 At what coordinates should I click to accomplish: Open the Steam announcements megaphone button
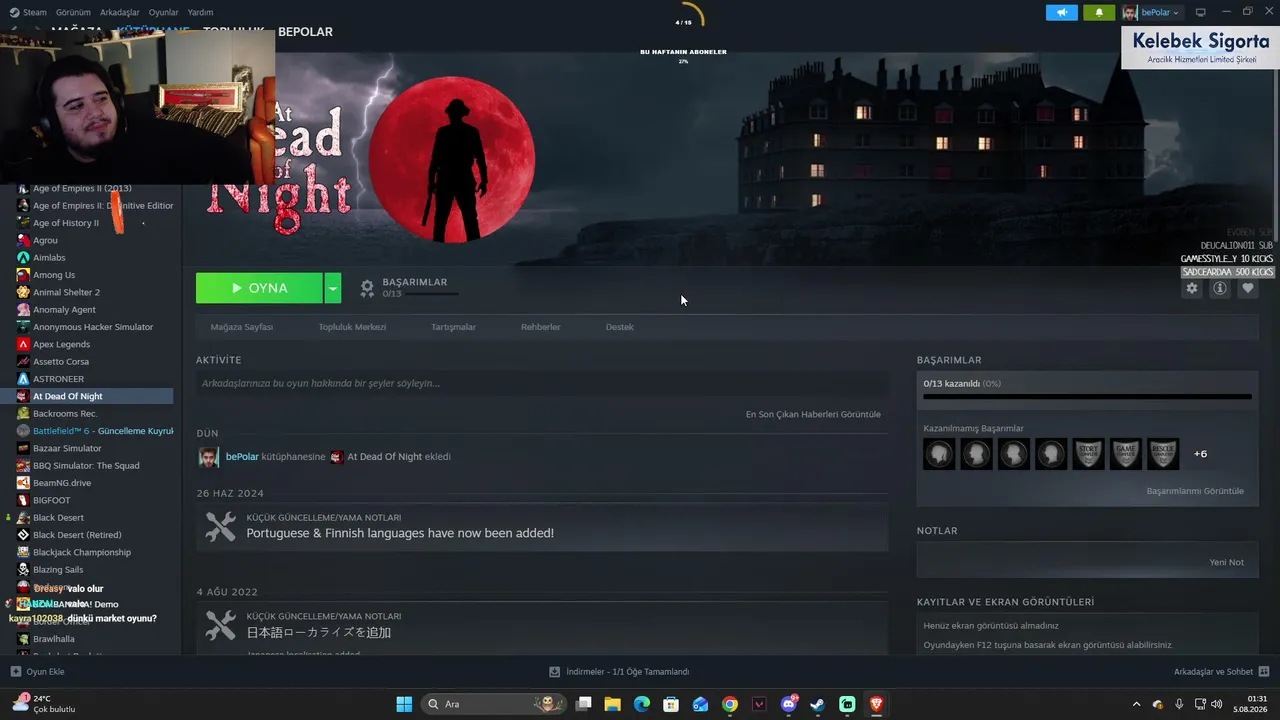click(x=1061, y=12)
